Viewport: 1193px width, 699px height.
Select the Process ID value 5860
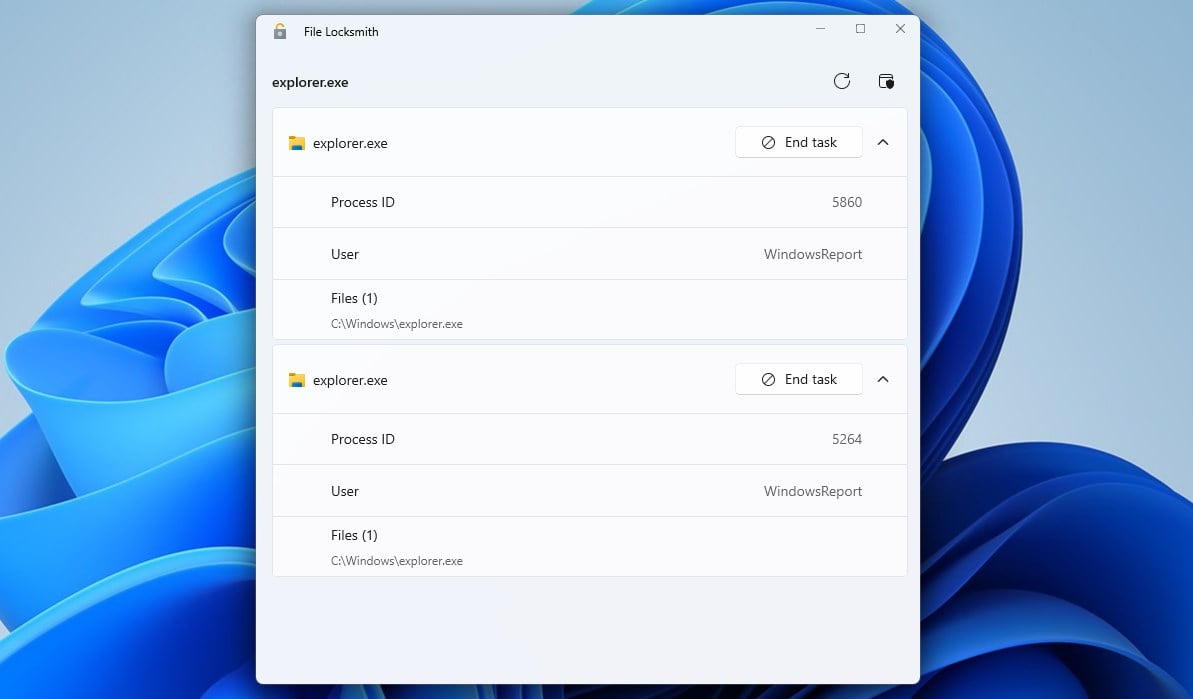847,202
